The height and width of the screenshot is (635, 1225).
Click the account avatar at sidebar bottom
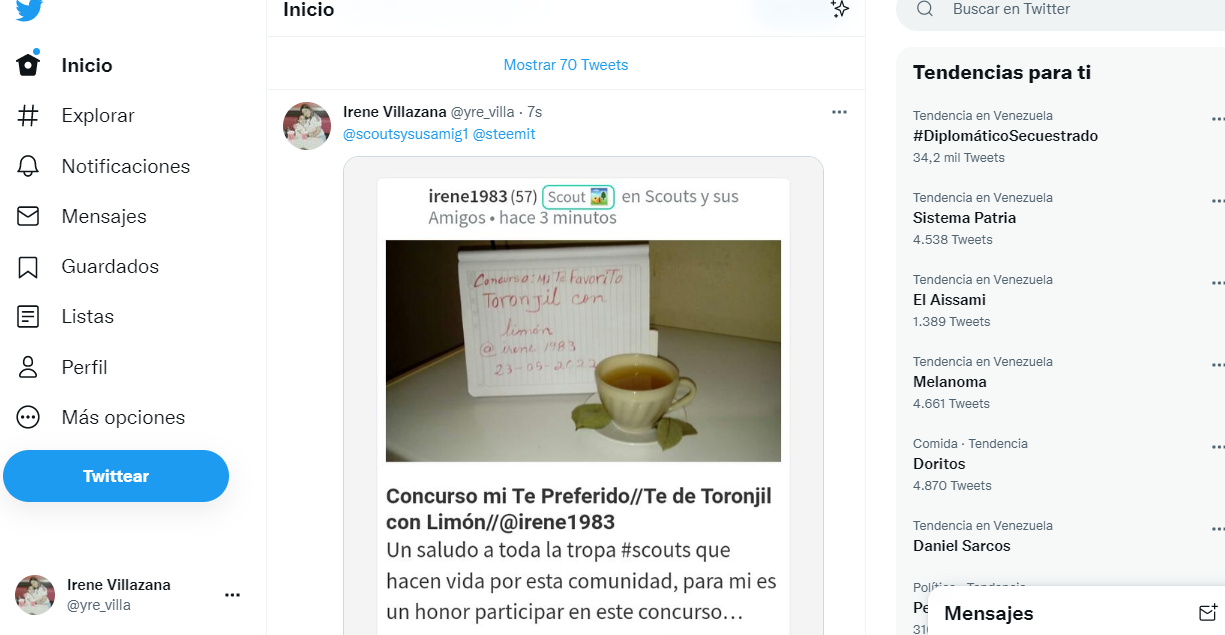(x=35, y=595)
